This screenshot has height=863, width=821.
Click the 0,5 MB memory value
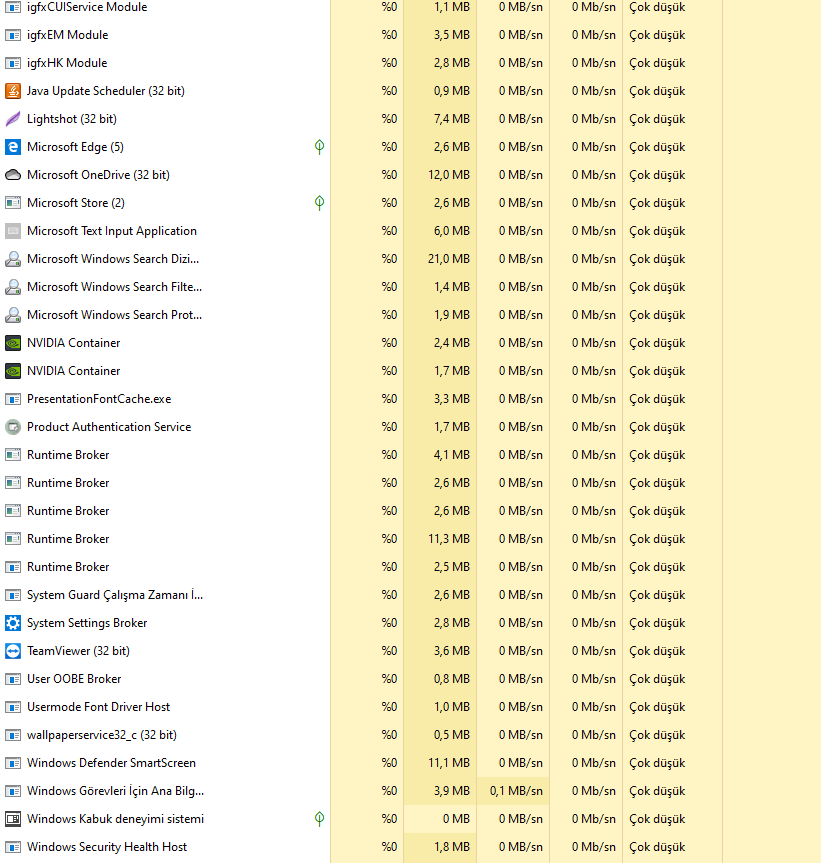(x=452, y=735)
